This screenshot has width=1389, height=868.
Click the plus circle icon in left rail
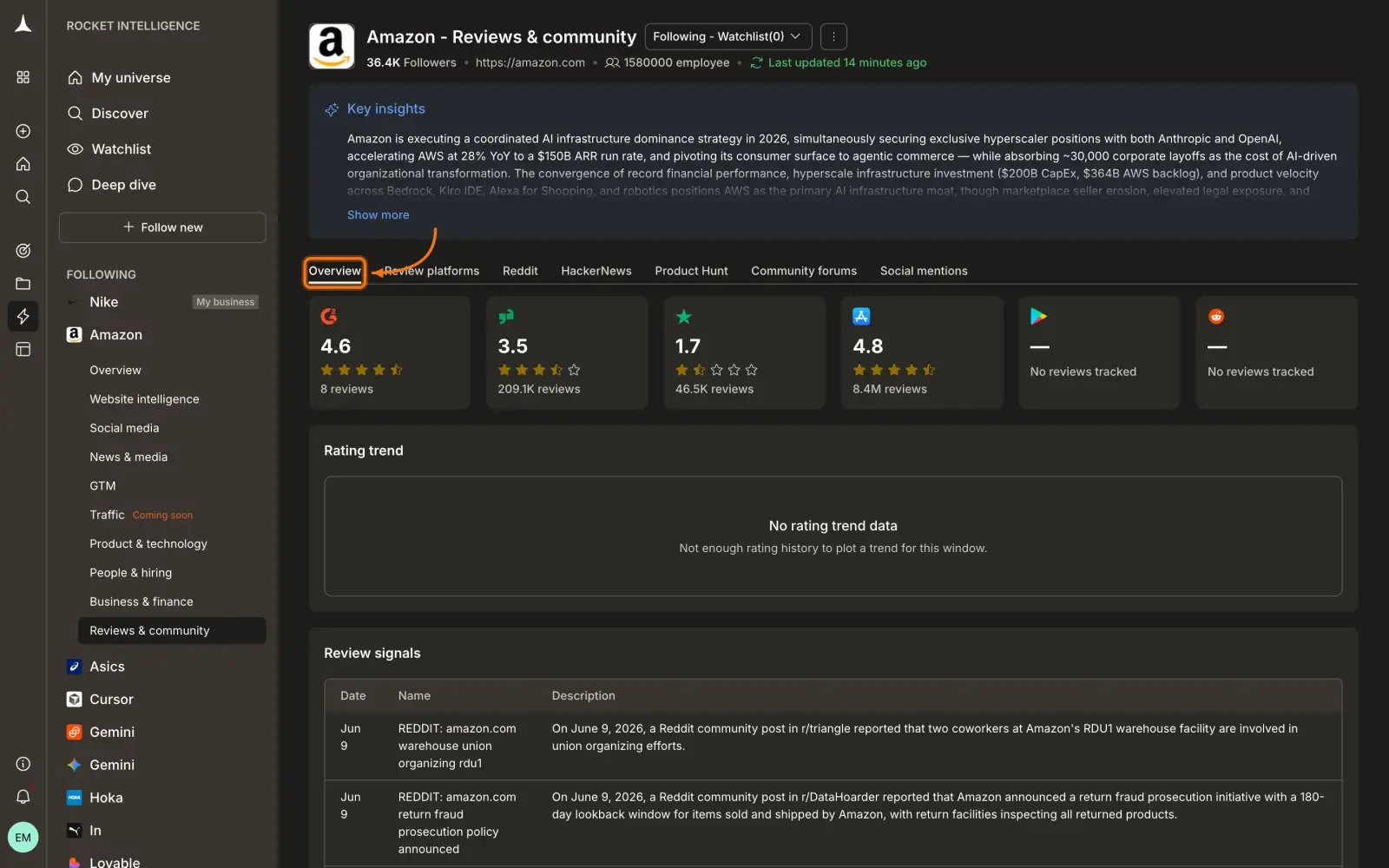pos(23,131)
